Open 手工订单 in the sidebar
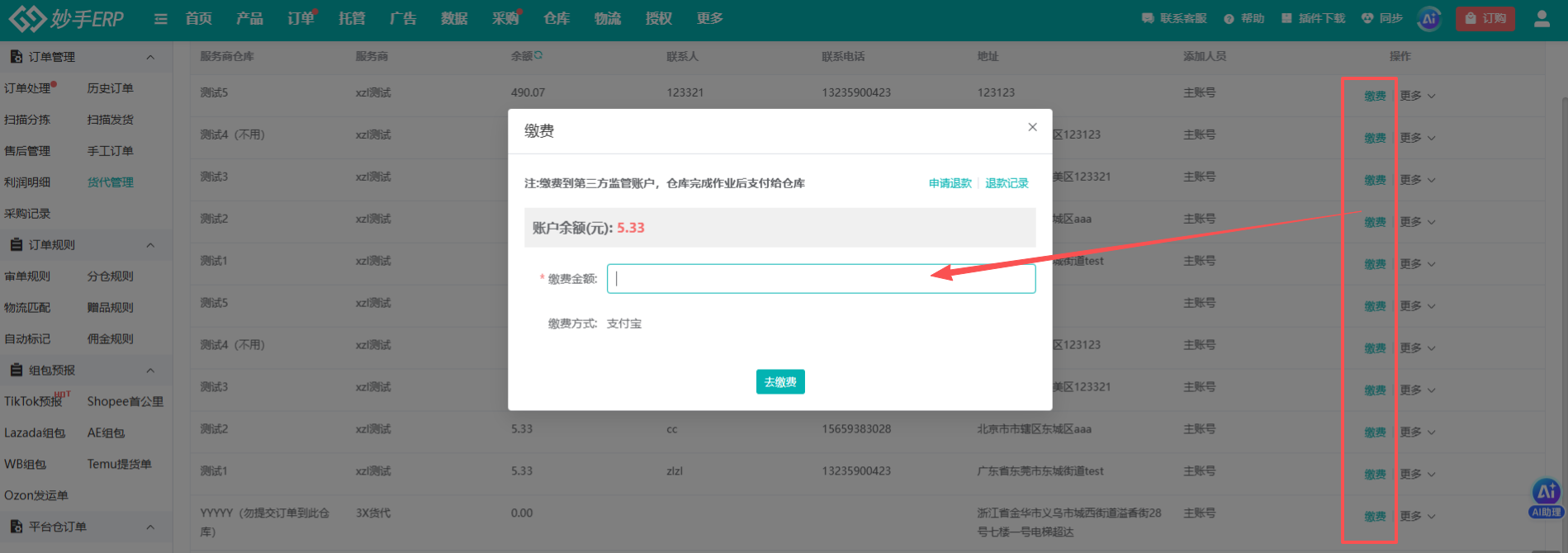 111,151
